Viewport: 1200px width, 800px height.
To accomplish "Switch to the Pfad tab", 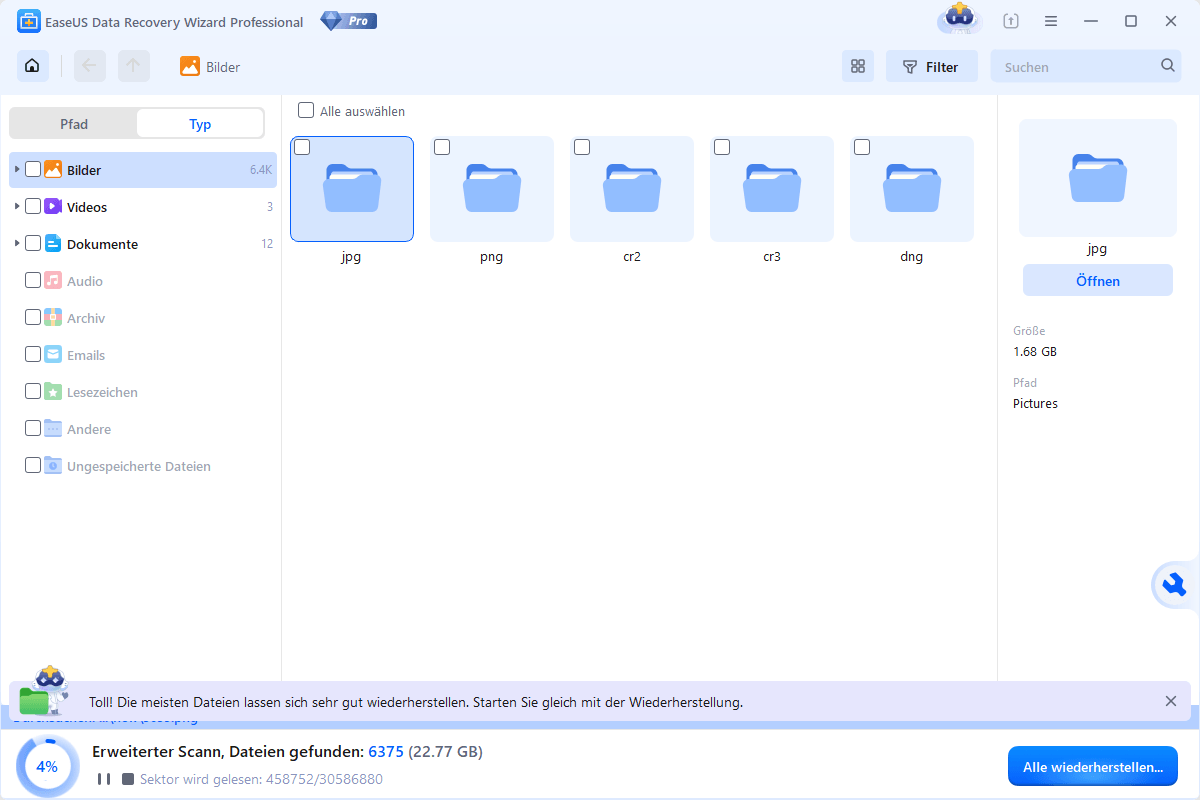I will pos(74,124).
